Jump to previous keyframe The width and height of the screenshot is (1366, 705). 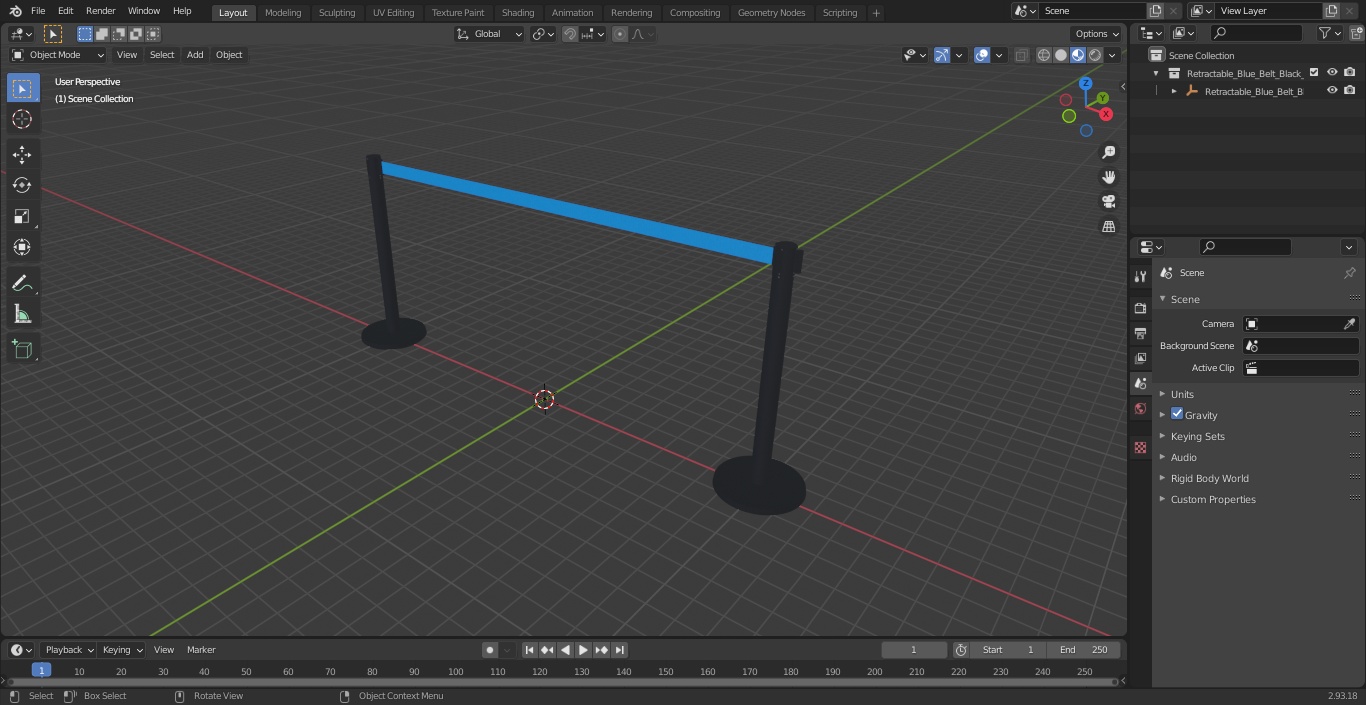pos(547,650)
